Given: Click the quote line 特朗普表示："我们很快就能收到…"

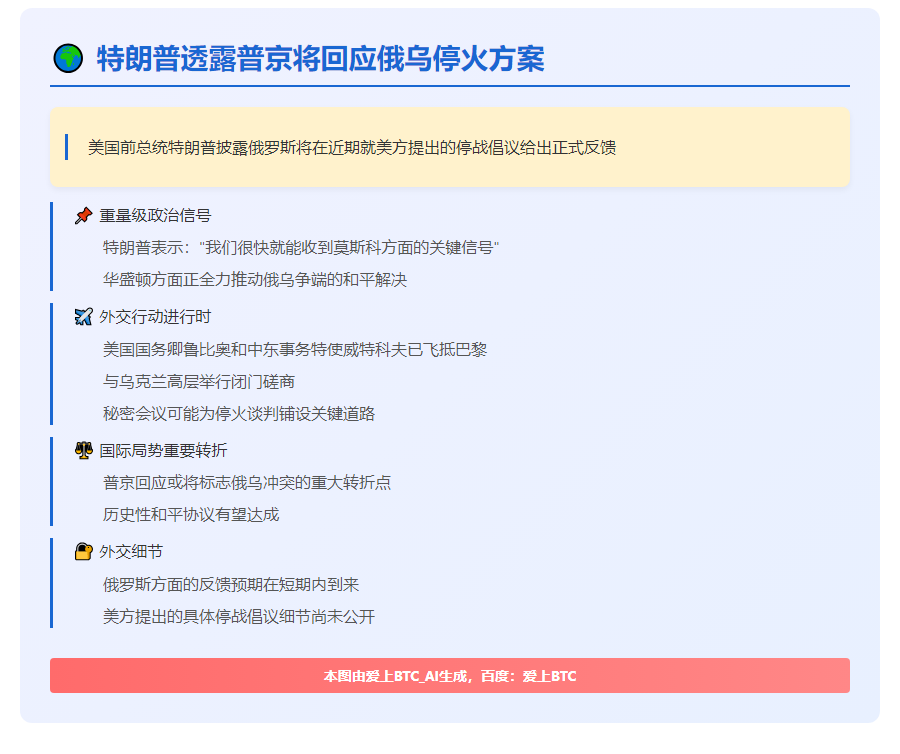Looking at the screenshot, I should pos(301,248).
